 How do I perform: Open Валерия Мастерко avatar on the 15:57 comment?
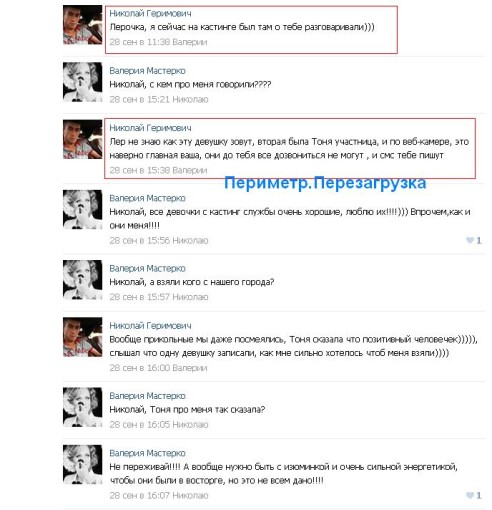82,280
